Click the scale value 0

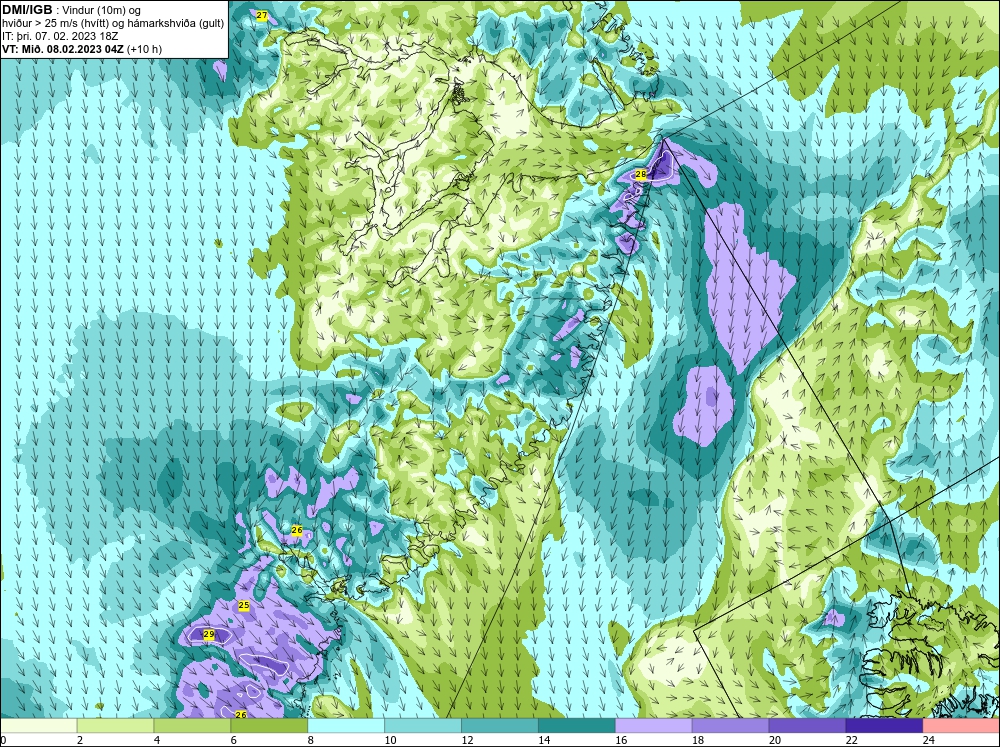pyautogui.click(x=3, y=740)
